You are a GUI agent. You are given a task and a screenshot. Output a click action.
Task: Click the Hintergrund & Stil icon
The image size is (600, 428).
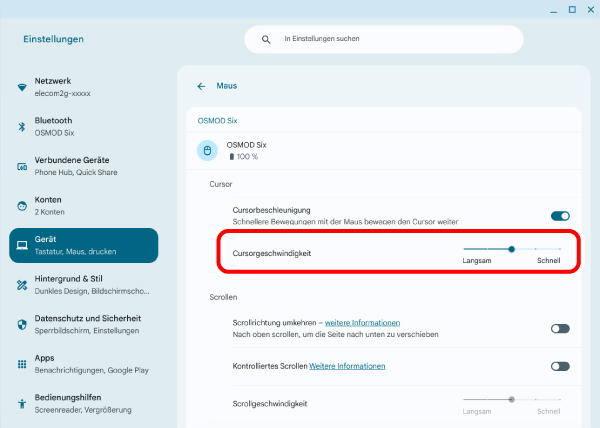(22, 284)
